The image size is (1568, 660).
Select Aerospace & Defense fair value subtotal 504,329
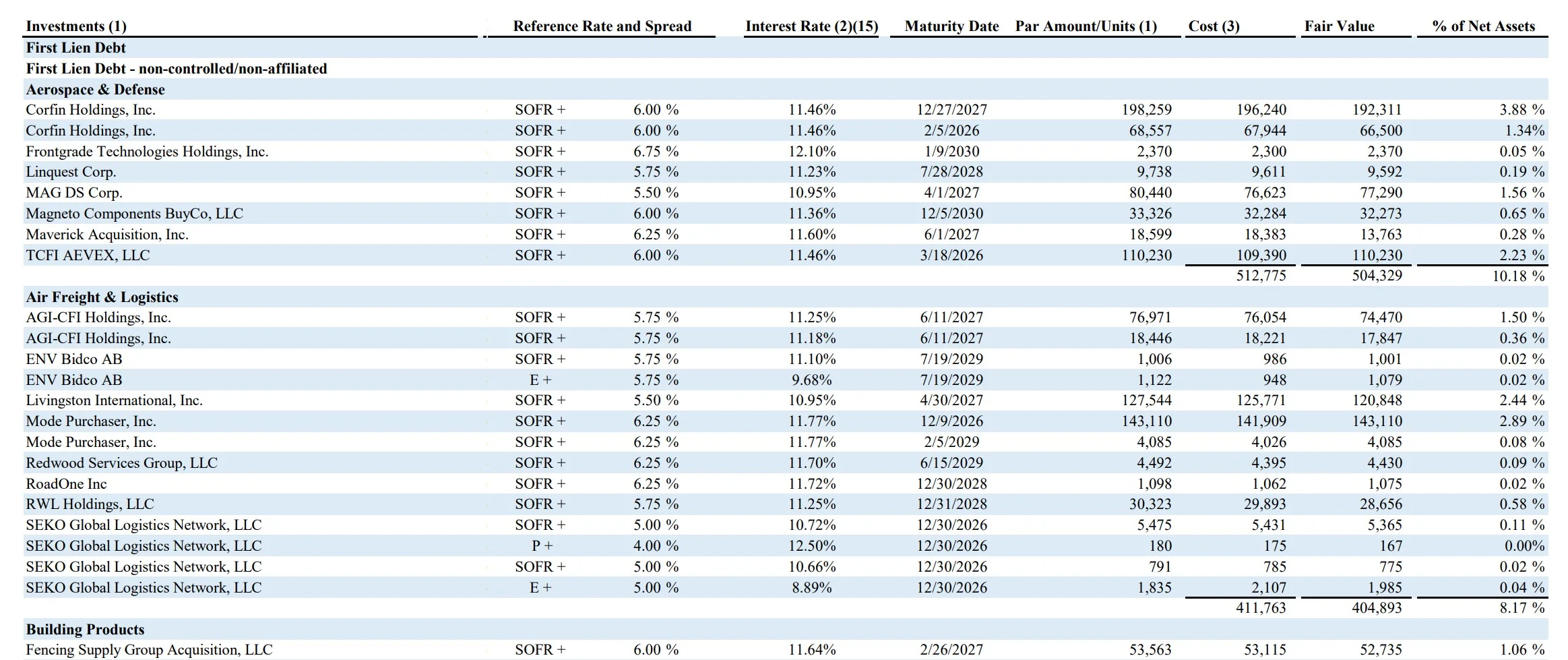1377,276
